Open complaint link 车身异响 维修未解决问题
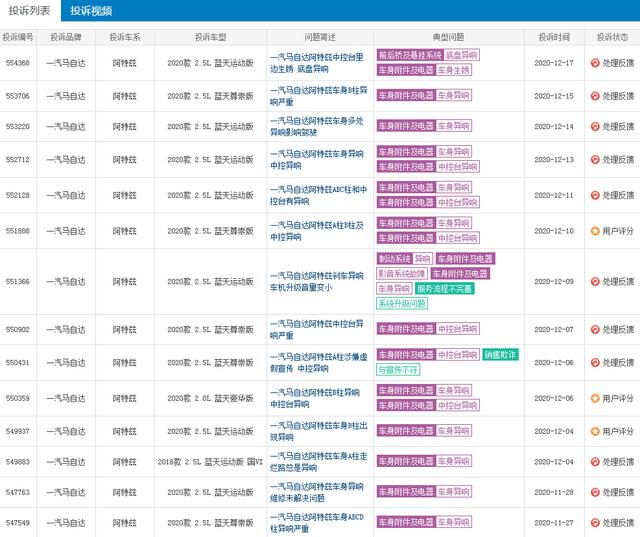This screenshot has width=640, height=537. pos(317,492)
